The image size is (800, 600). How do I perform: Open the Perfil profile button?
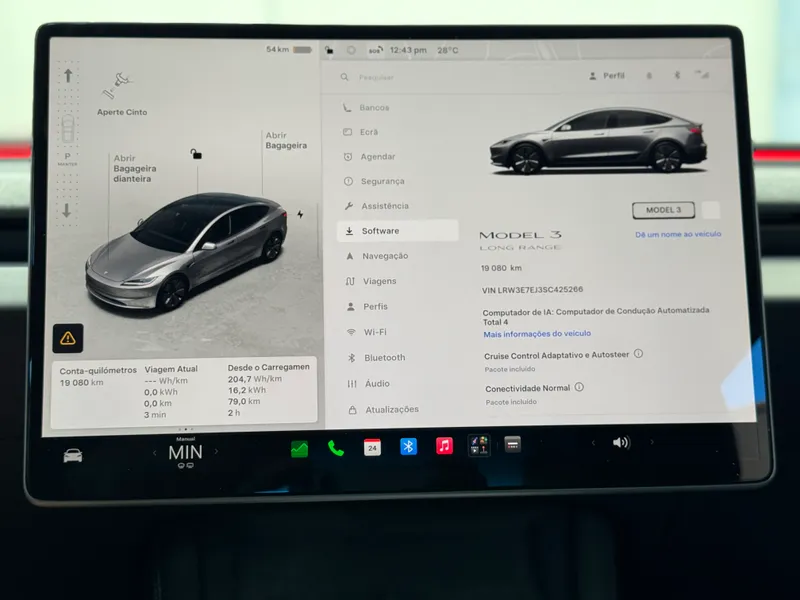[x=606, y=76]
